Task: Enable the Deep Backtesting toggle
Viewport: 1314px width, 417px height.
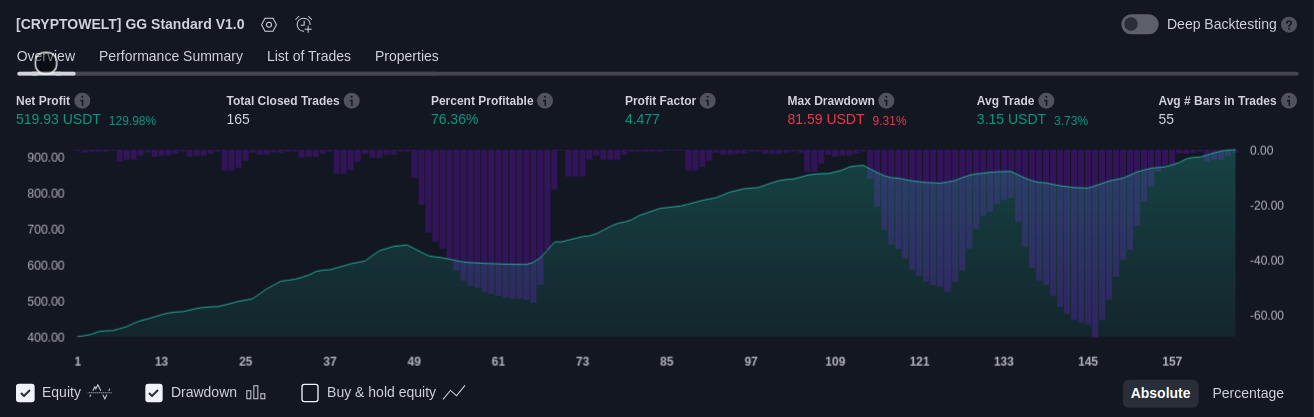Action: pos(1139,24)
